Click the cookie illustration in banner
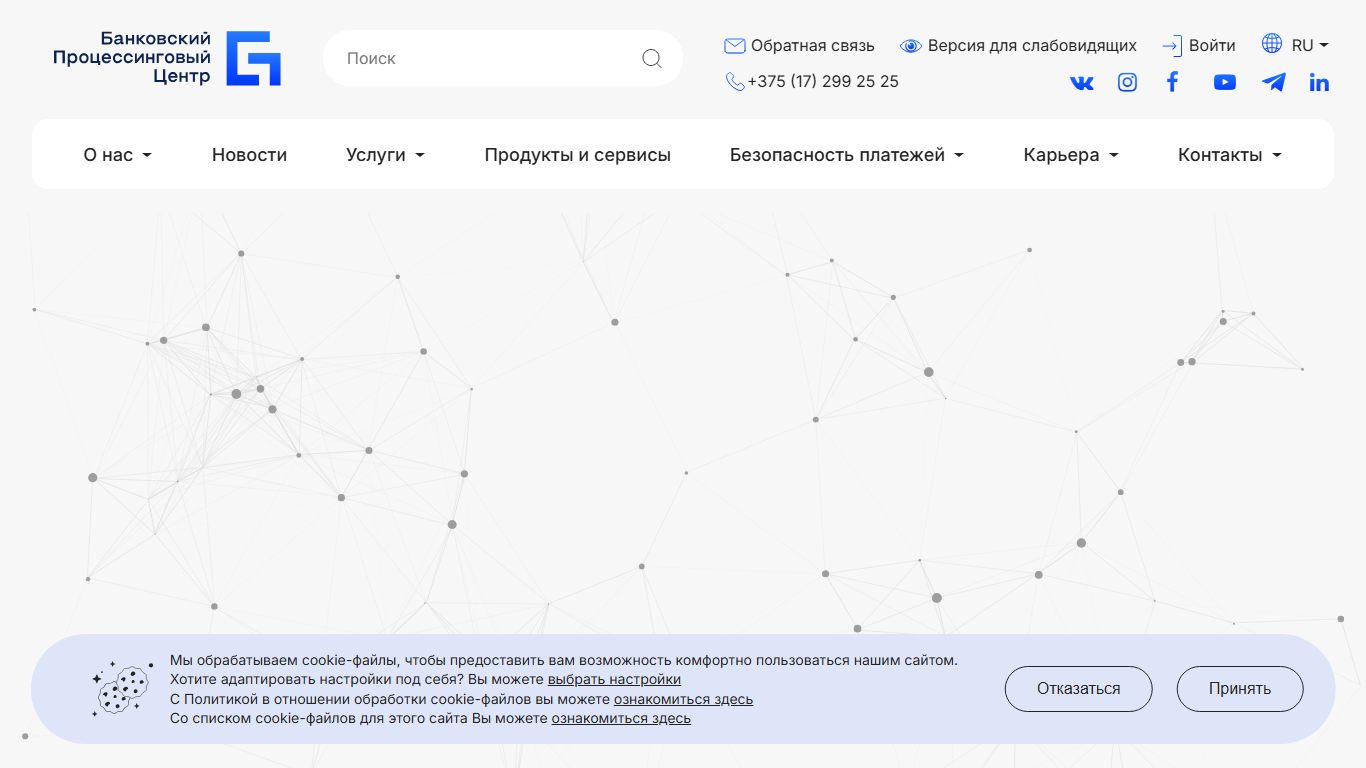1366x768 pixels. pyautogui.click(x=122, y=688)
